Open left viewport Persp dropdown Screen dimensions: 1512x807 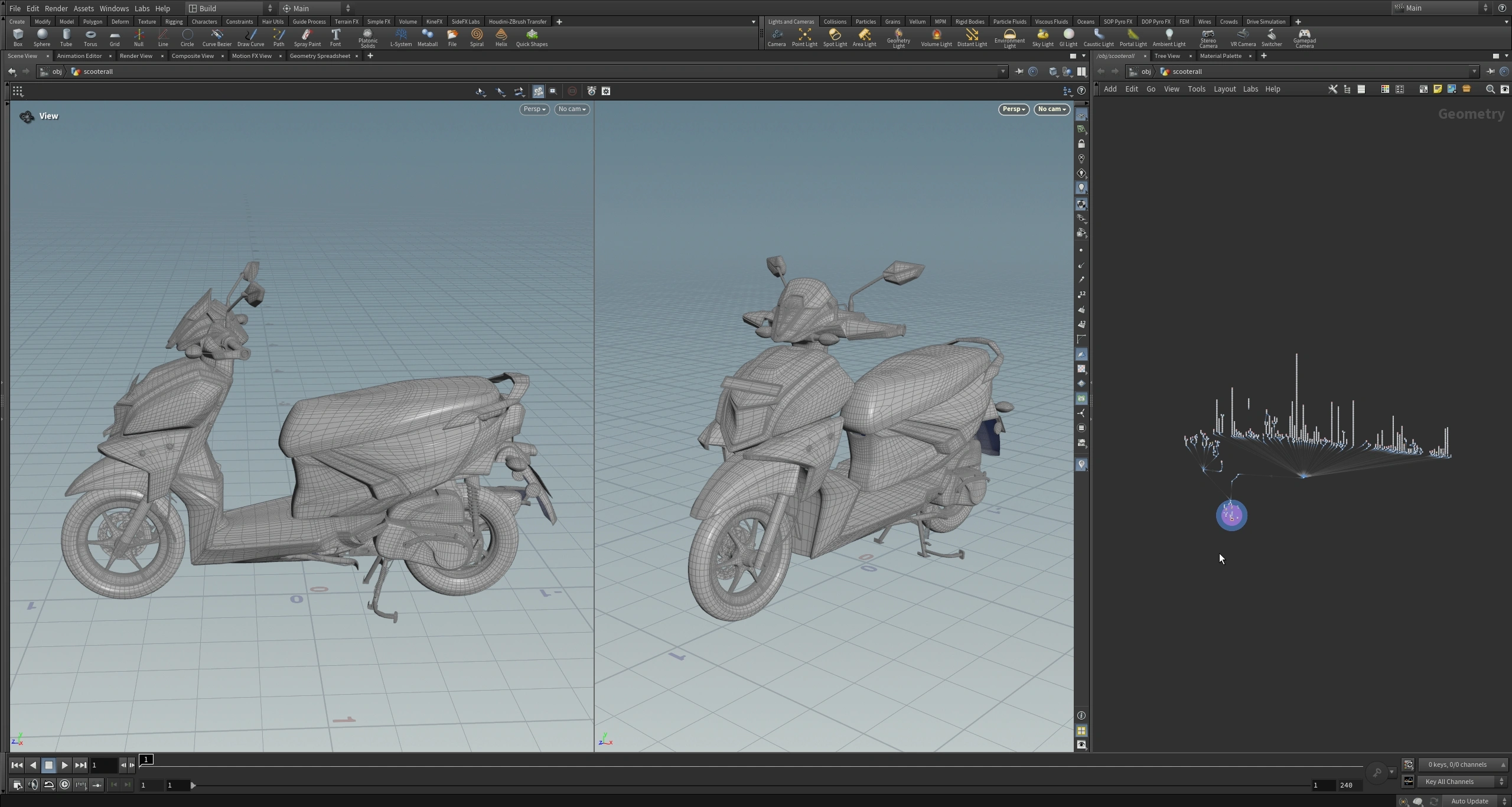coord(535,109)
